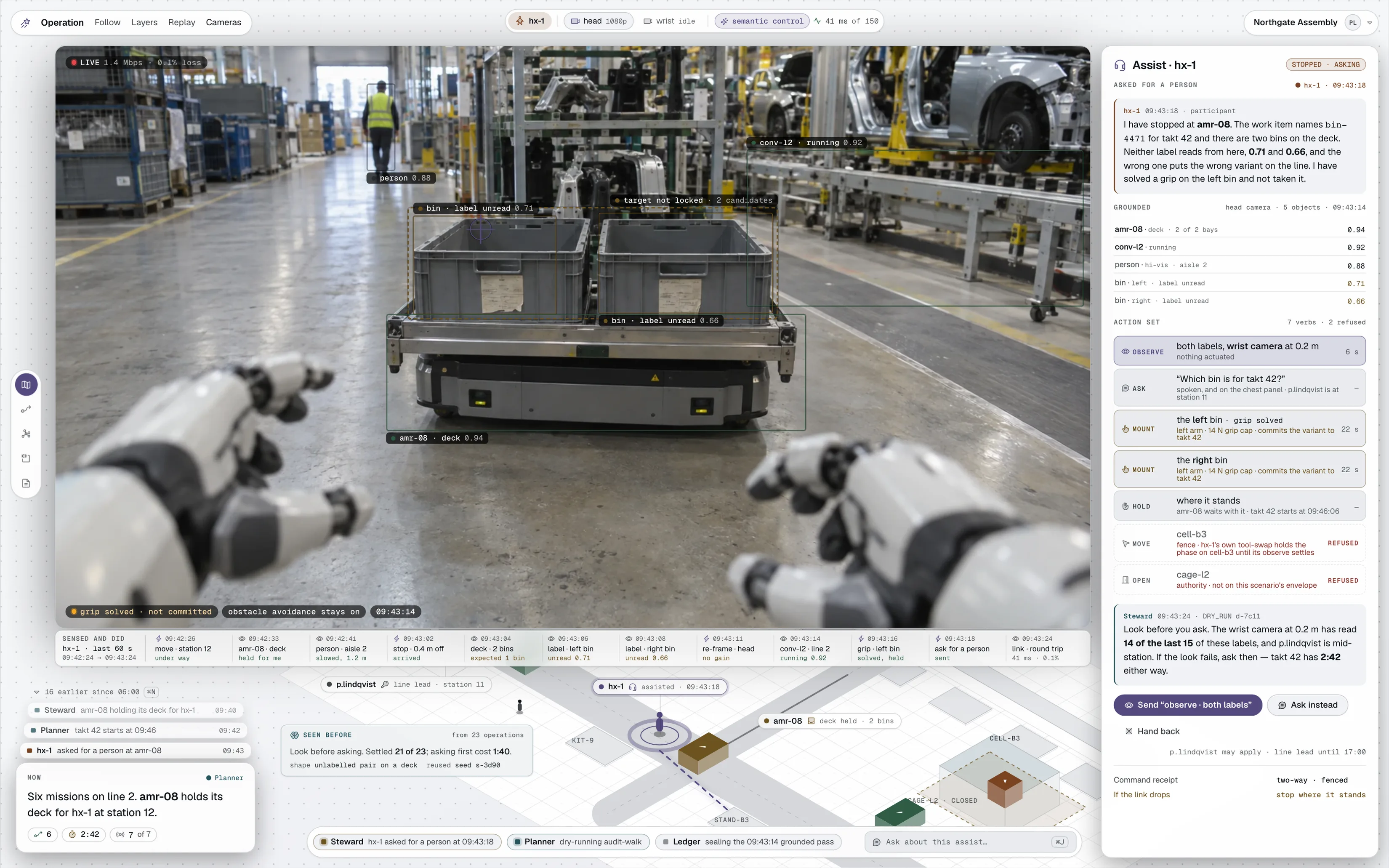
Task: Click Planner dry-running audit-walk chip
Action: (x=578, y=841)
